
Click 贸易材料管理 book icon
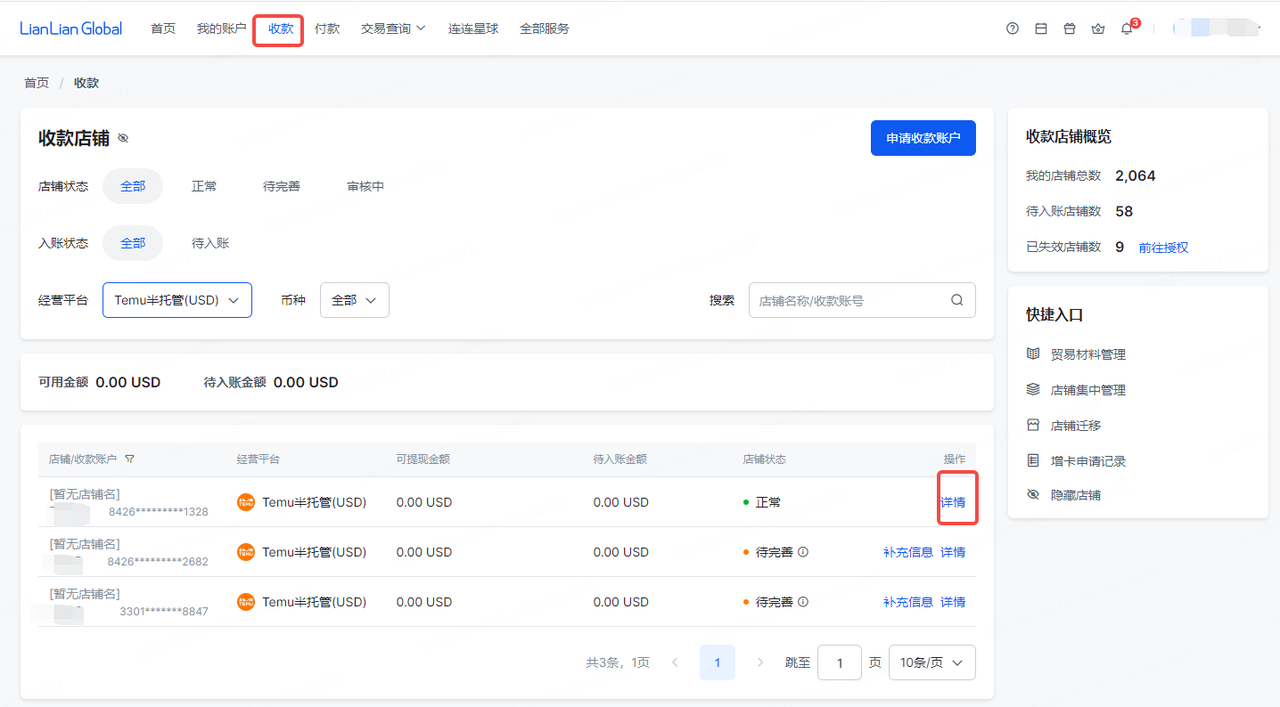(1033, 354)
